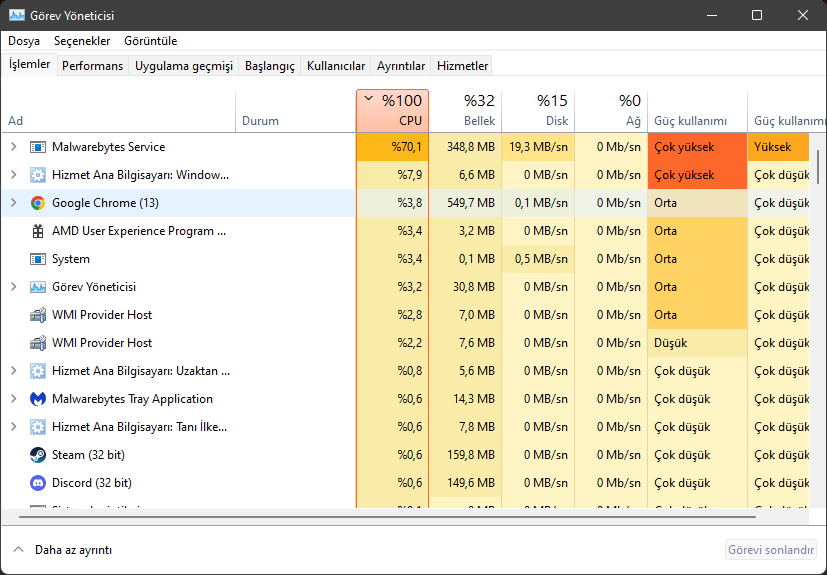The width and height of the screenshot is (827, 575).
Task: Sort by the Durum column header
Action: pos(296,111)
